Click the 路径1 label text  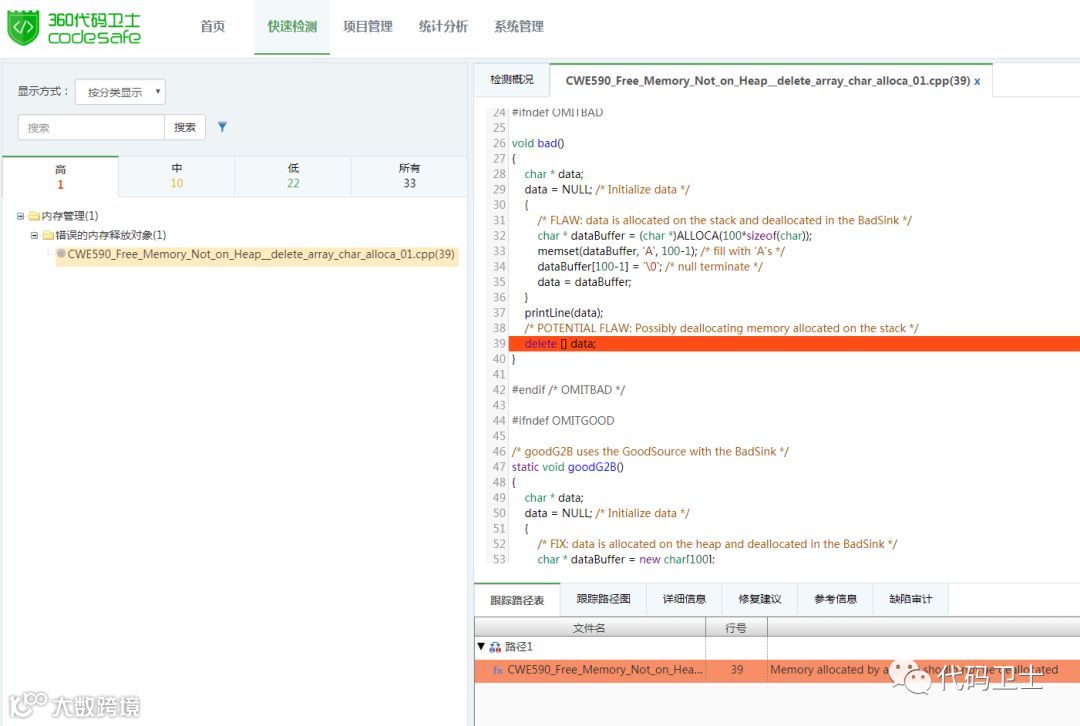pos(519,647)
